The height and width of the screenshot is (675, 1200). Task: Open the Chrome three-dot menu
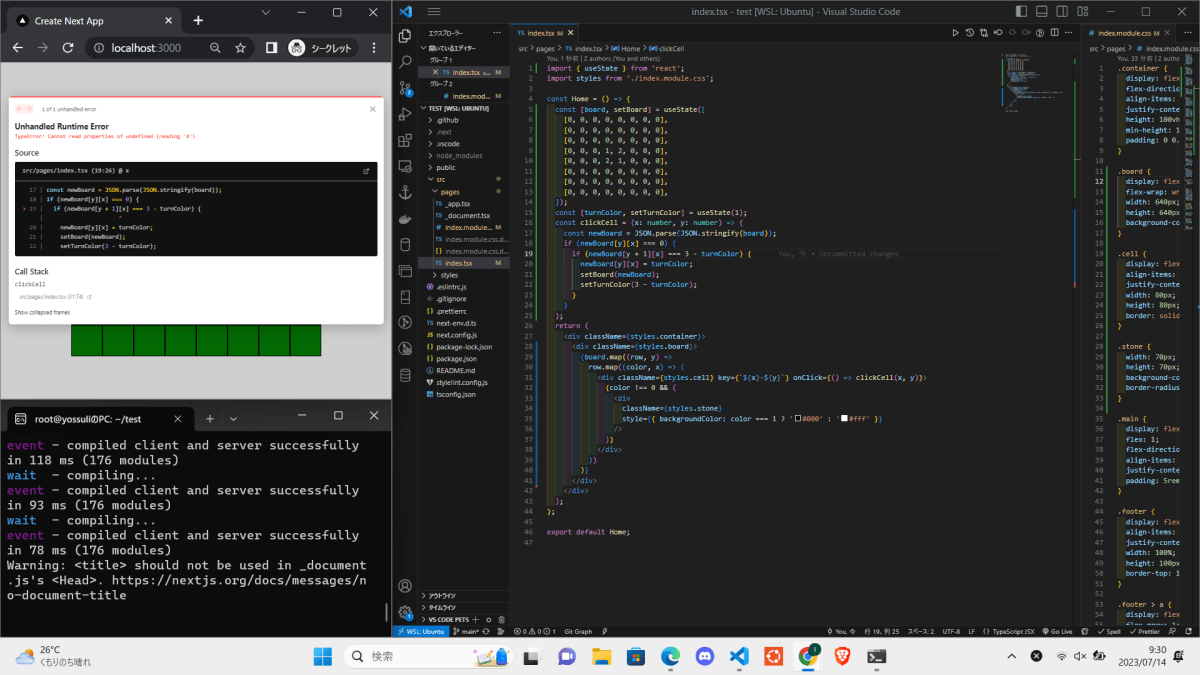[375, 48]
